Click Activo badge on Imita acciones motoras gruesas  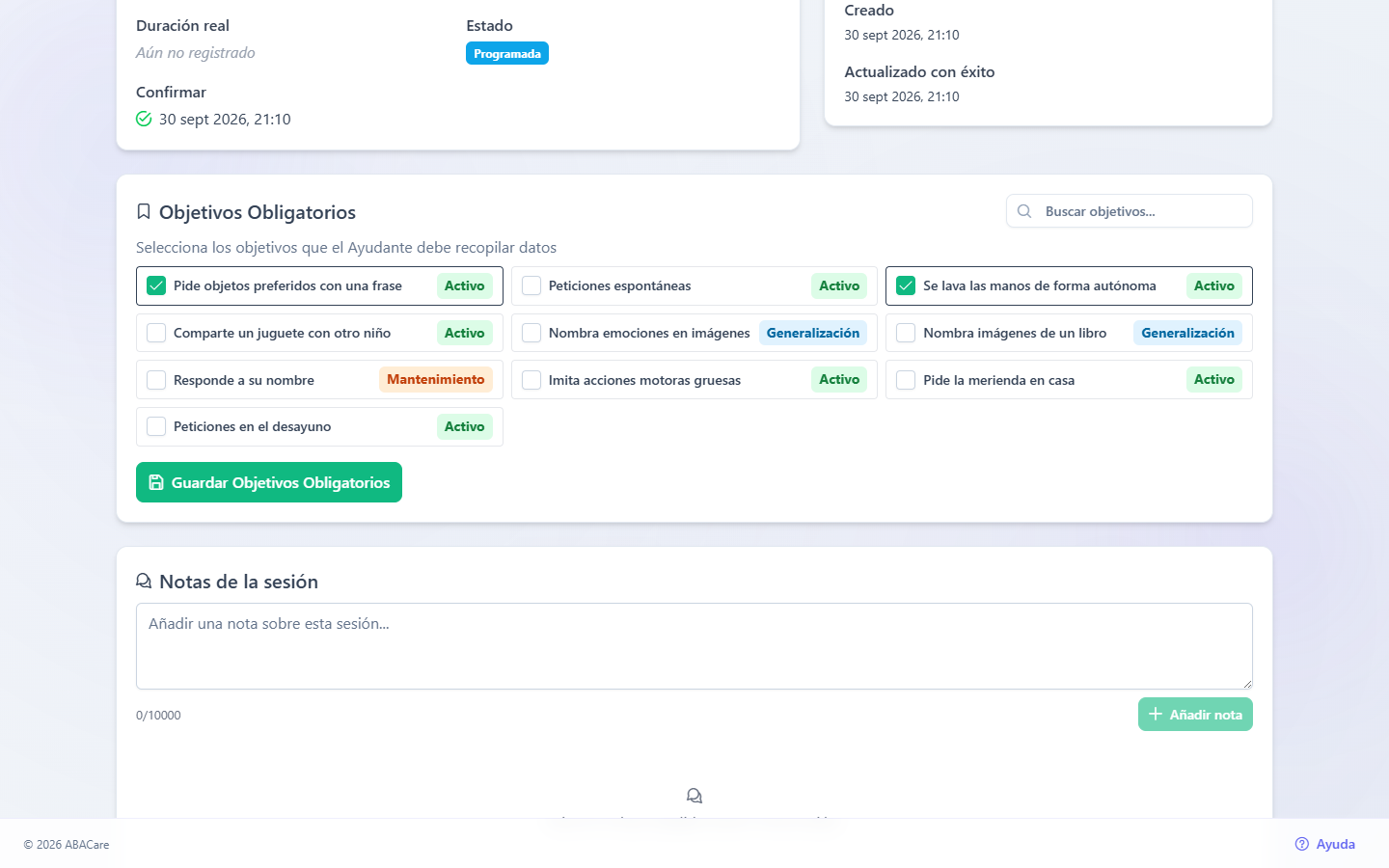839,379
